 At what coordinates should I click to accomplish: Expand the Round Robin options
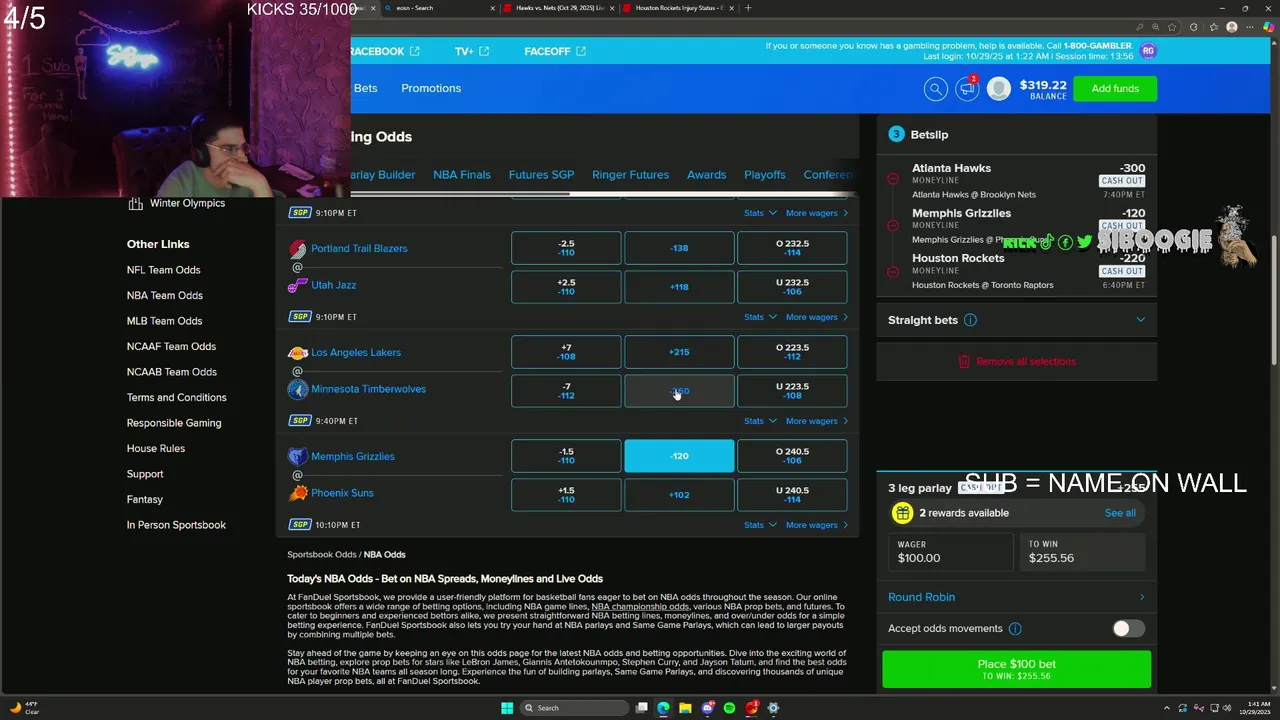pyautogui.click(x=1016, y=597)
